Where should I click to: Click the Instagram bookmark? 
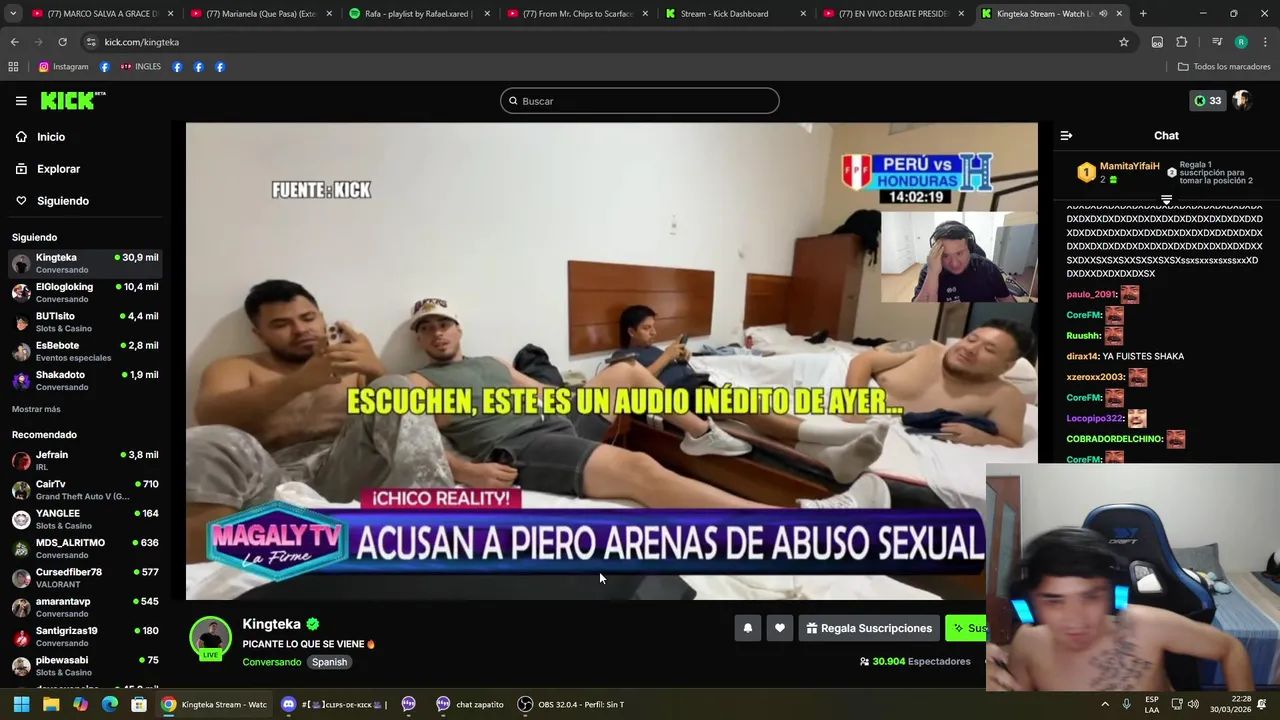tap(63, 67)
